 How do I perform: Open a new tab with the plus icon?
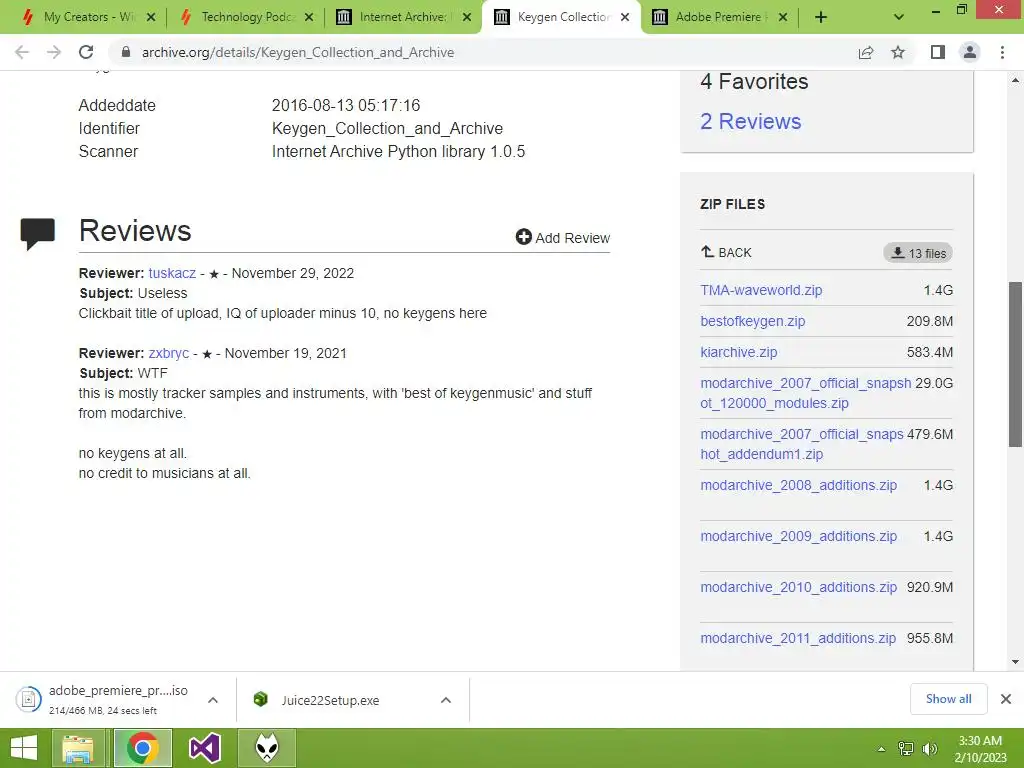821,17
